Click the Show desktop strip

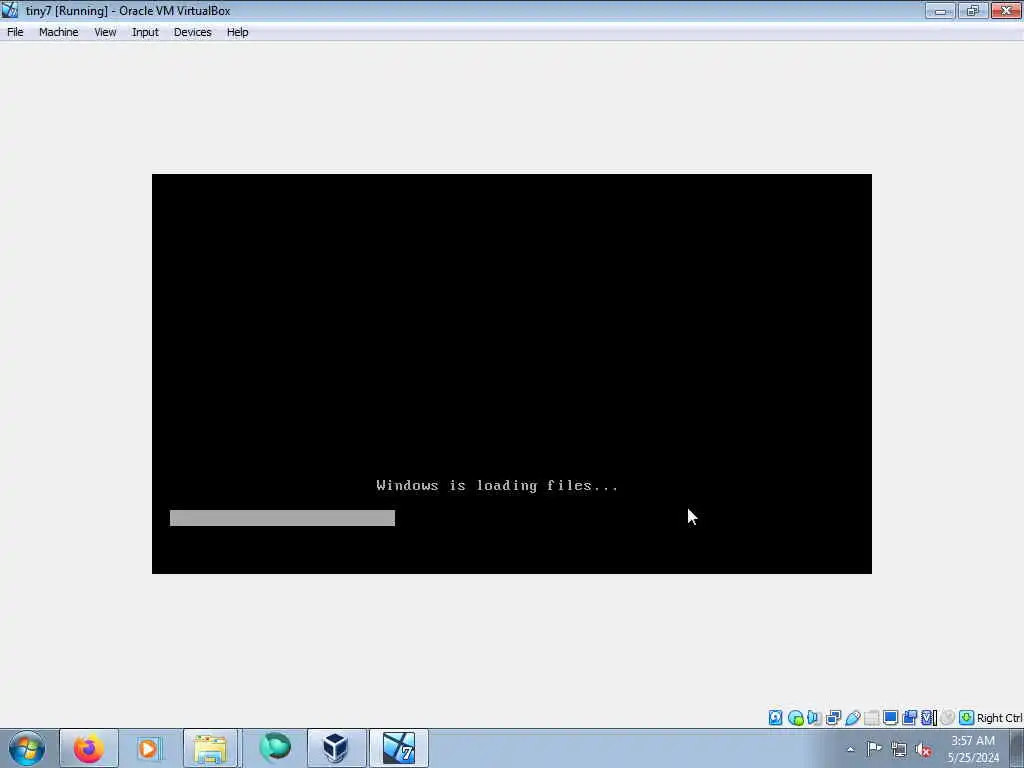pos(1017,749)
